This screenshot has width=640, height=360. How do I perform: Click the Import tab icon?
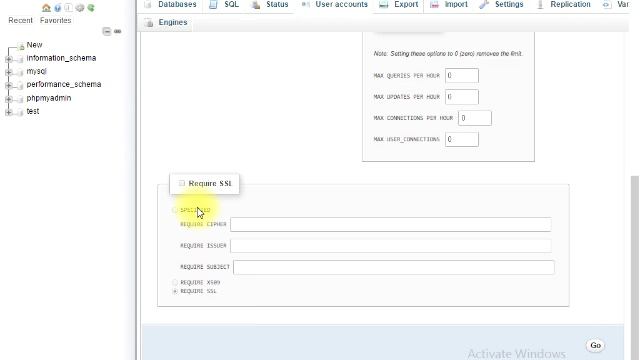(x=434, y=4)
